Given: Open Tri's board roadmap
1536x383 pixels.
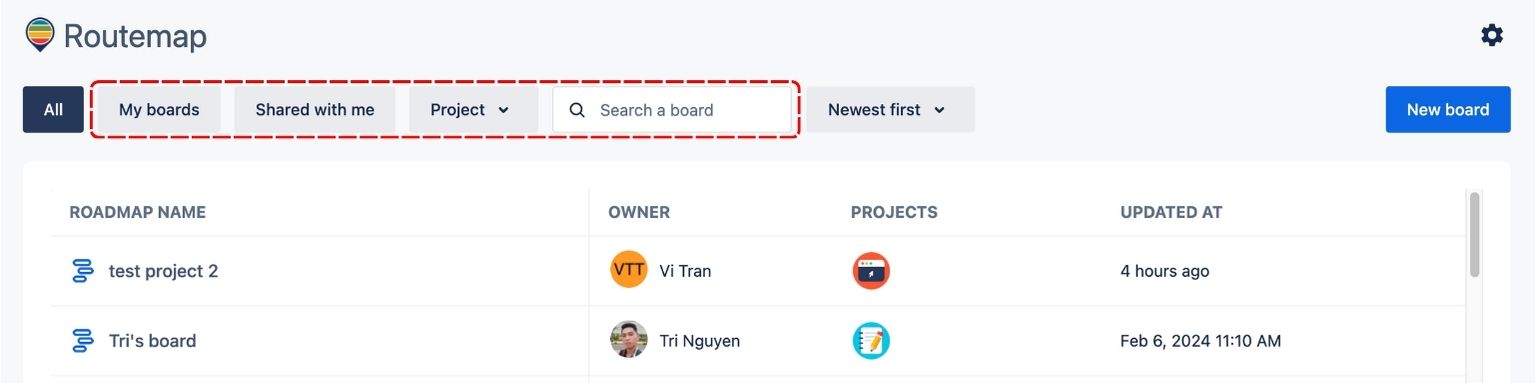Looking at the screenshot, I should click(x=152, y=341).
